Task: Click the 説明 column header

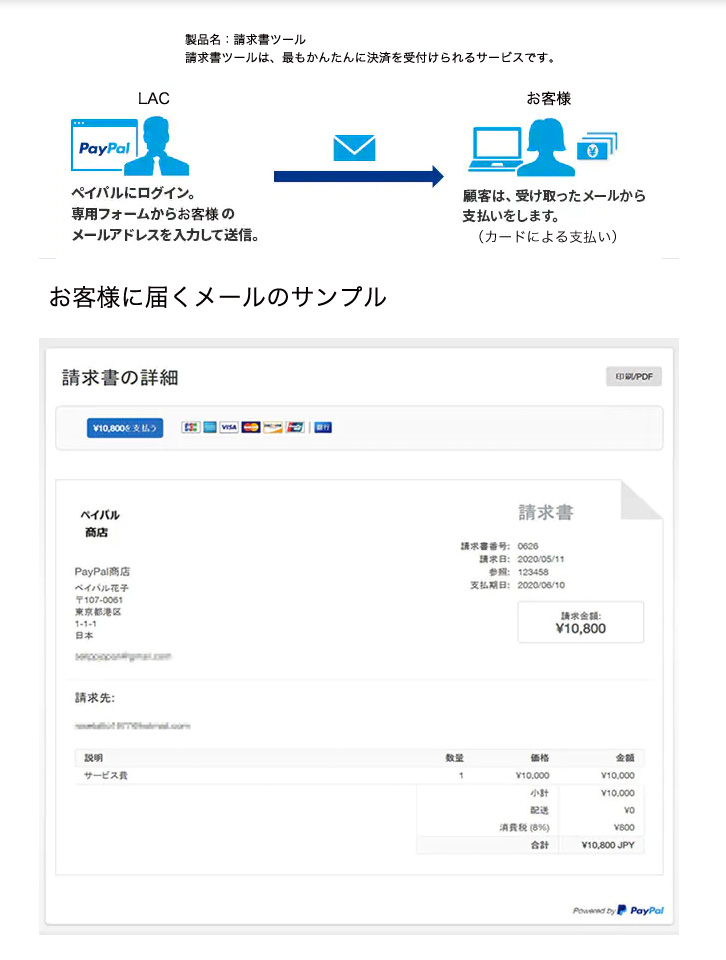Action: tap(93, 758)
